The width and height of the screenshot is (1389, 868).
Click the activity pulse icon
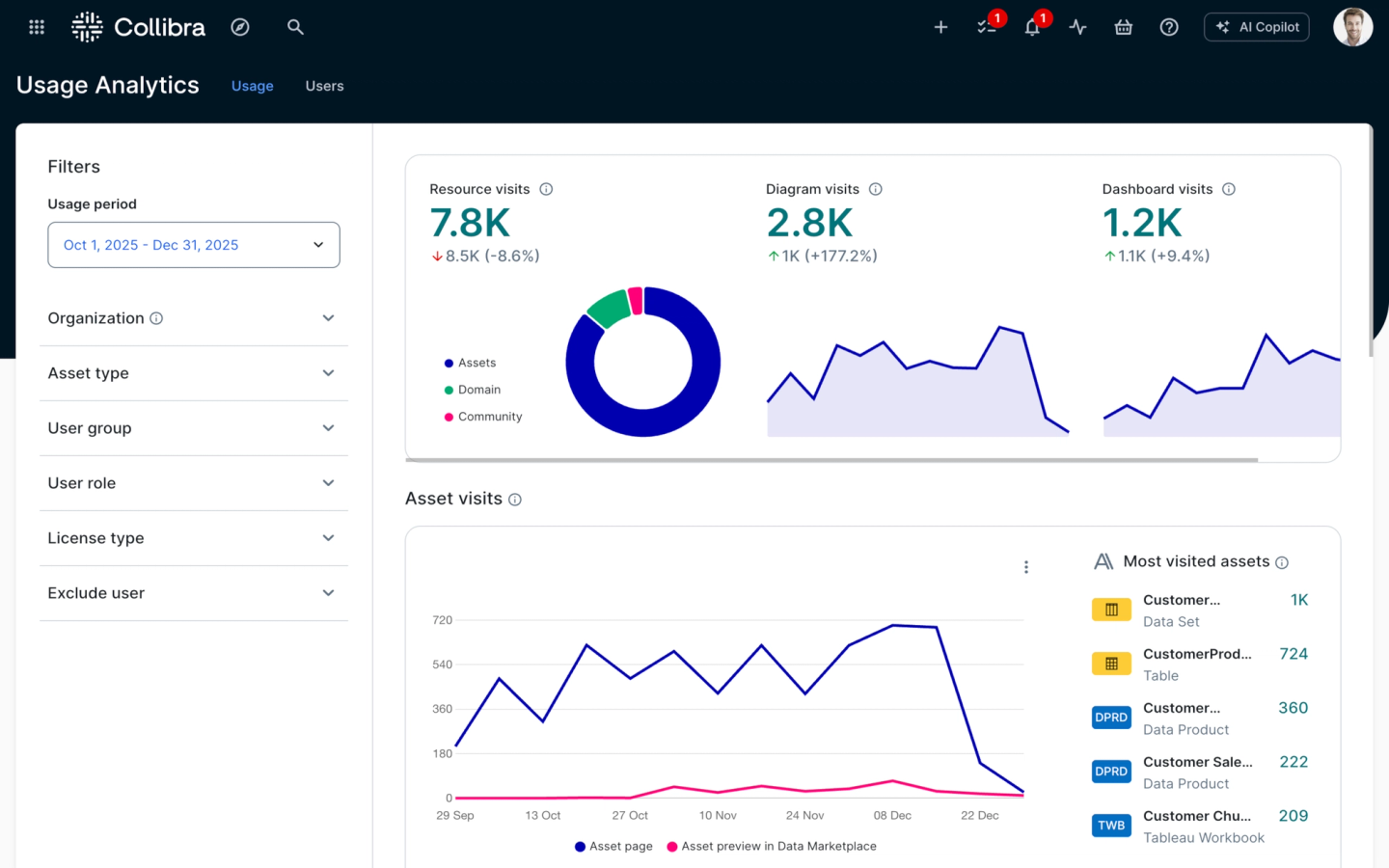[1077, 27]
